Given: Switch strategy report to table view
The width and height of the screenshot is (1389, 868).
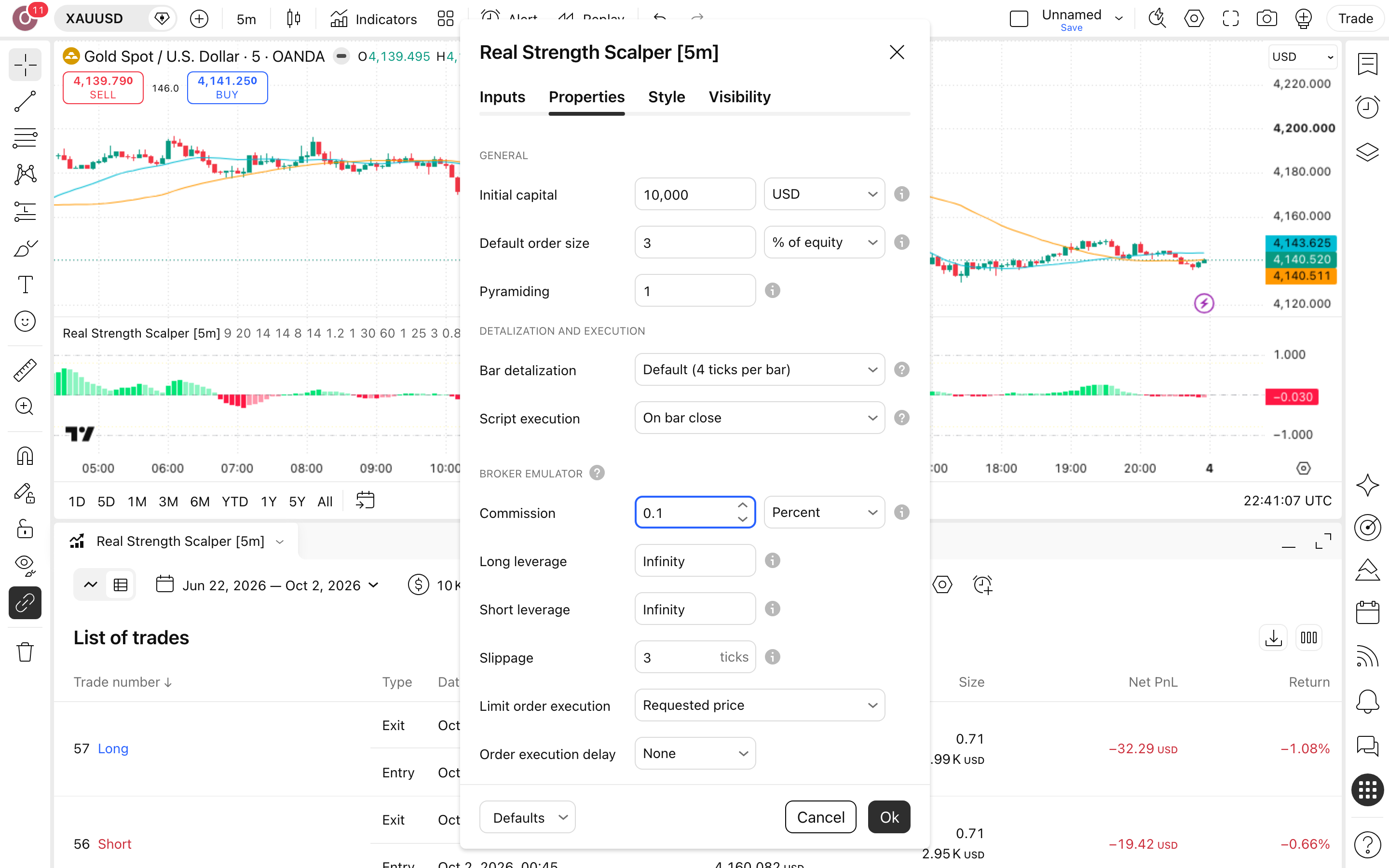Looking at the screenshot, I should coord(121,585).
